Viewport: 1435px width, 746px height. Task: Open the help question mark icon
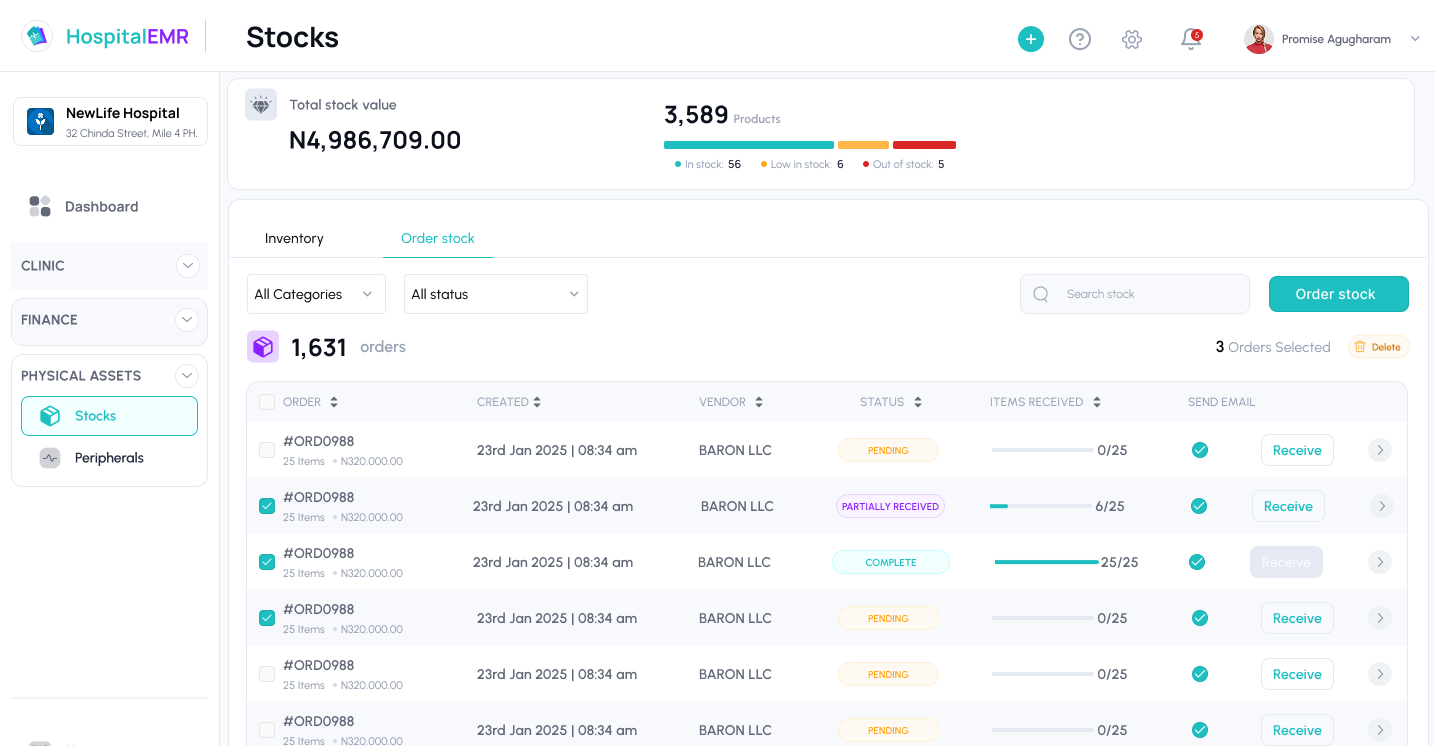(1080, 39)
